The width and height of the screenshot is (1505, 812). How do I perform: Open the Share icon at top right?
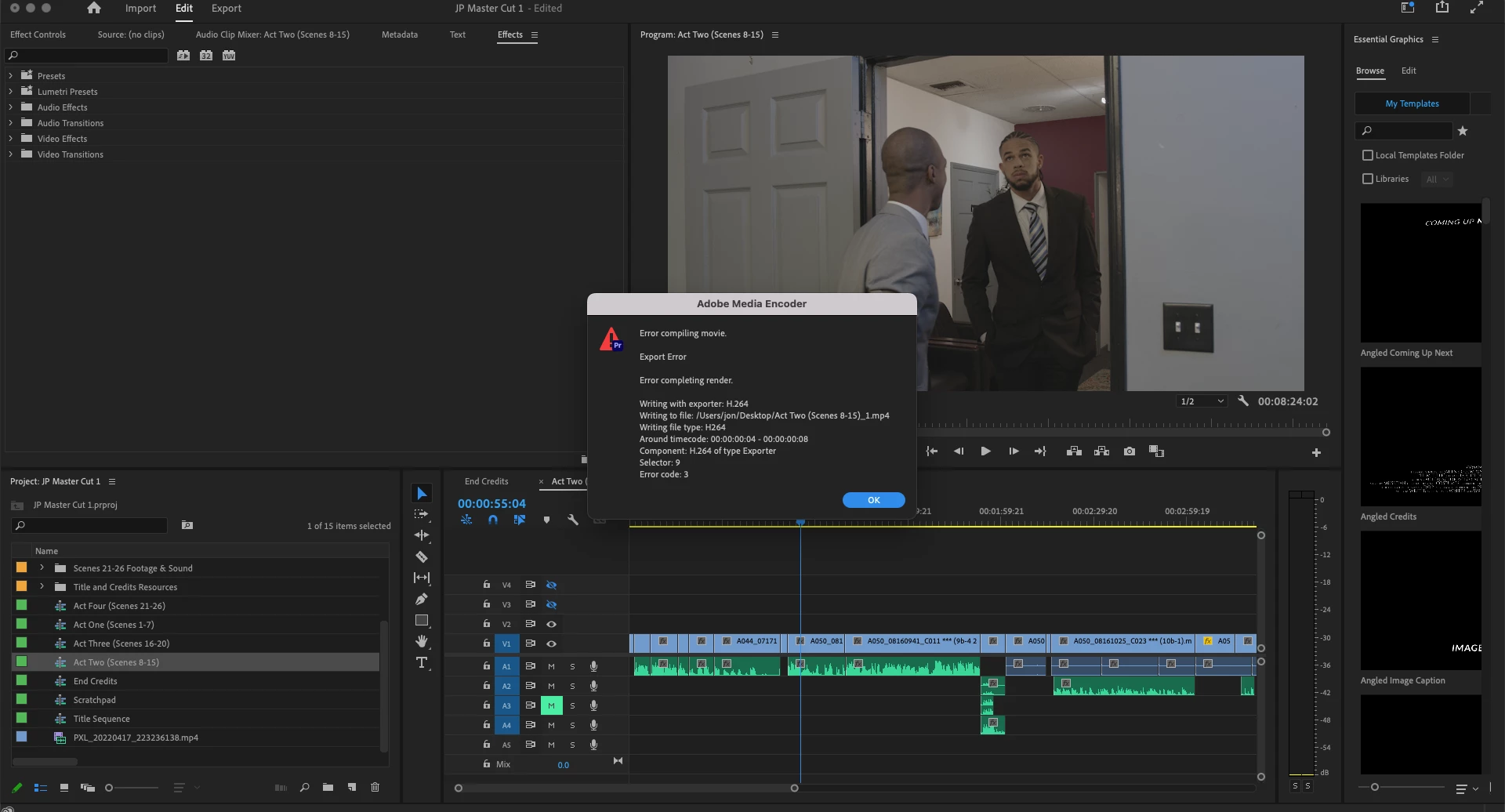point(1442,8)
